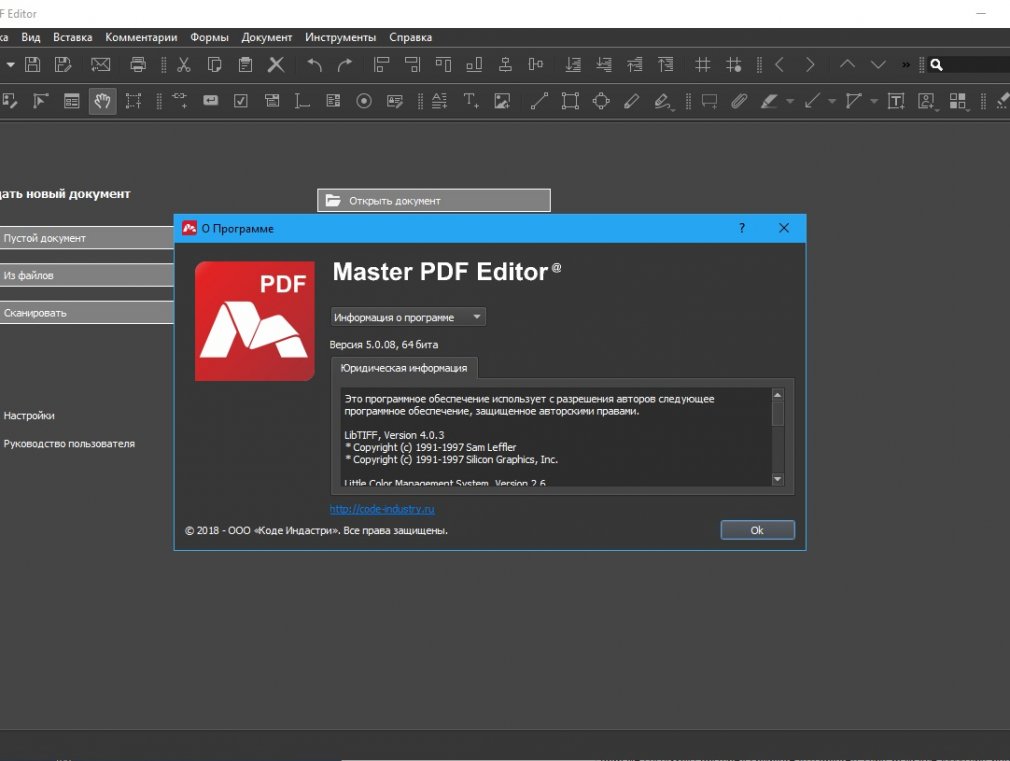Redo with the curved arrow icon
Screen dimensions: 1010x761
[x=345, y=64]
